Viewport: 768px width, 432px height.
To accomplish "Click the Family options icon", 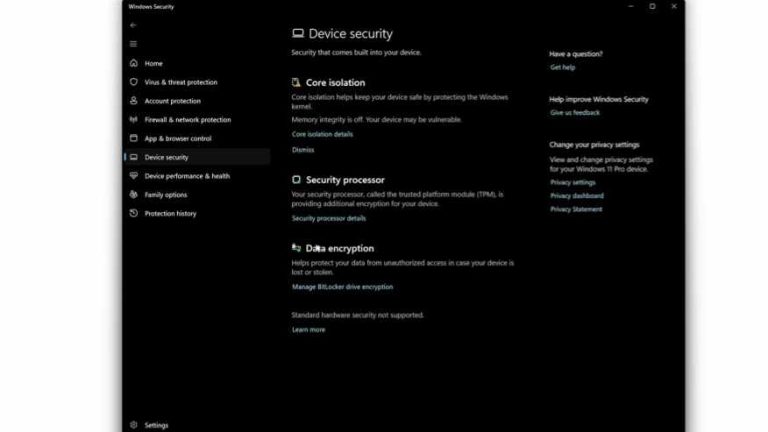I will [133, 195].
